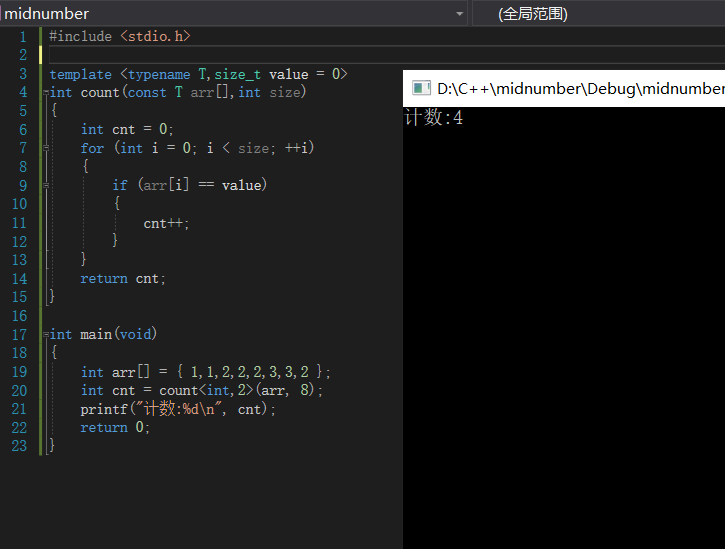Click the console window icon in title bar

tap(421, 88)
